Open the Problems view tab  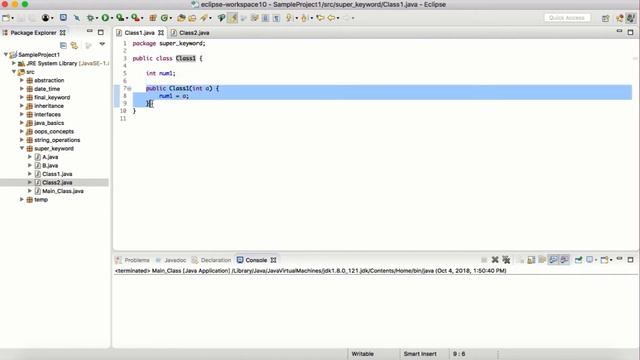(x=133, y=260)
